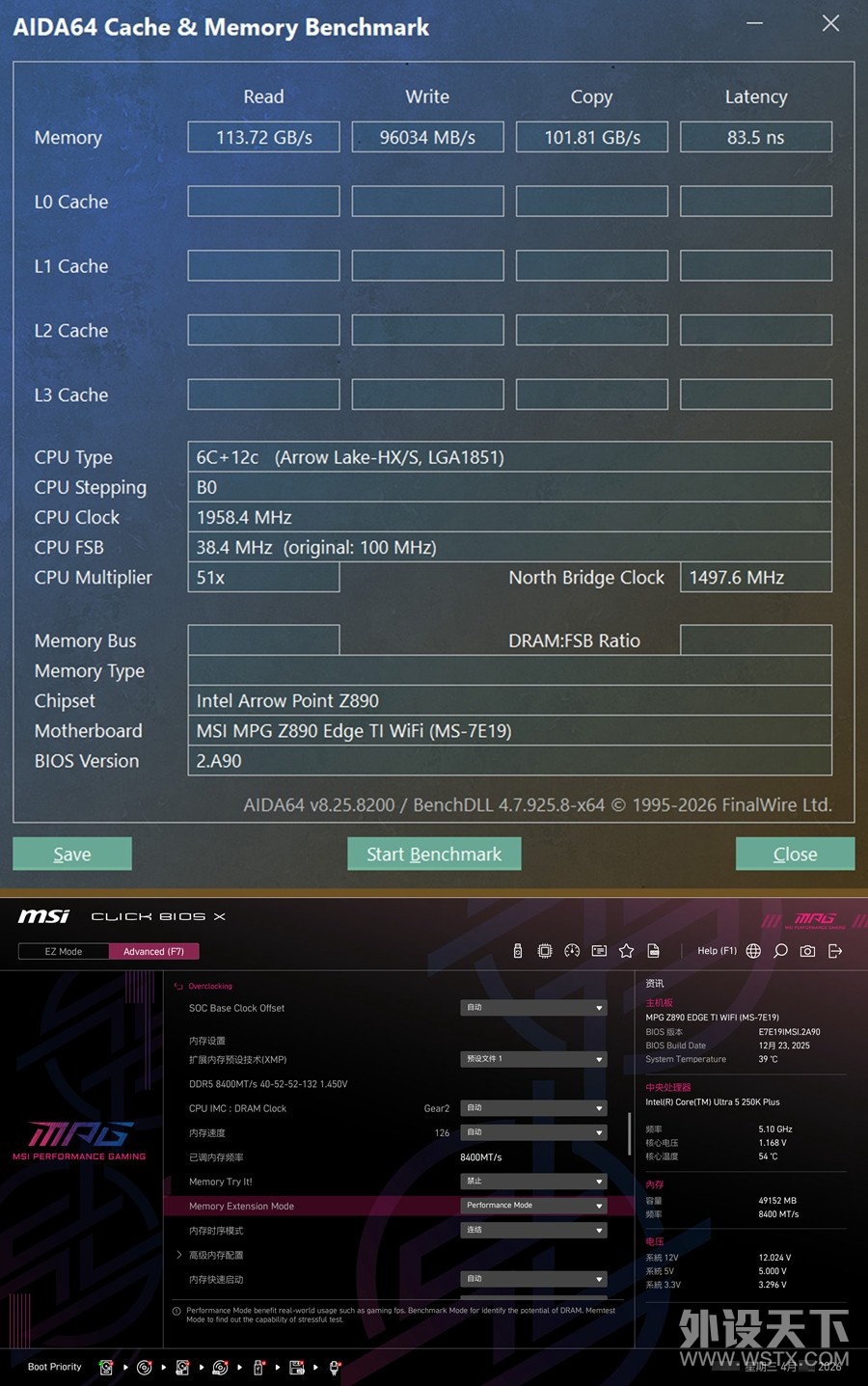Click the MSI logo in Click BIOS header
The height and width of the screenshot is (1386, 868).
click(x=43, y=916)
